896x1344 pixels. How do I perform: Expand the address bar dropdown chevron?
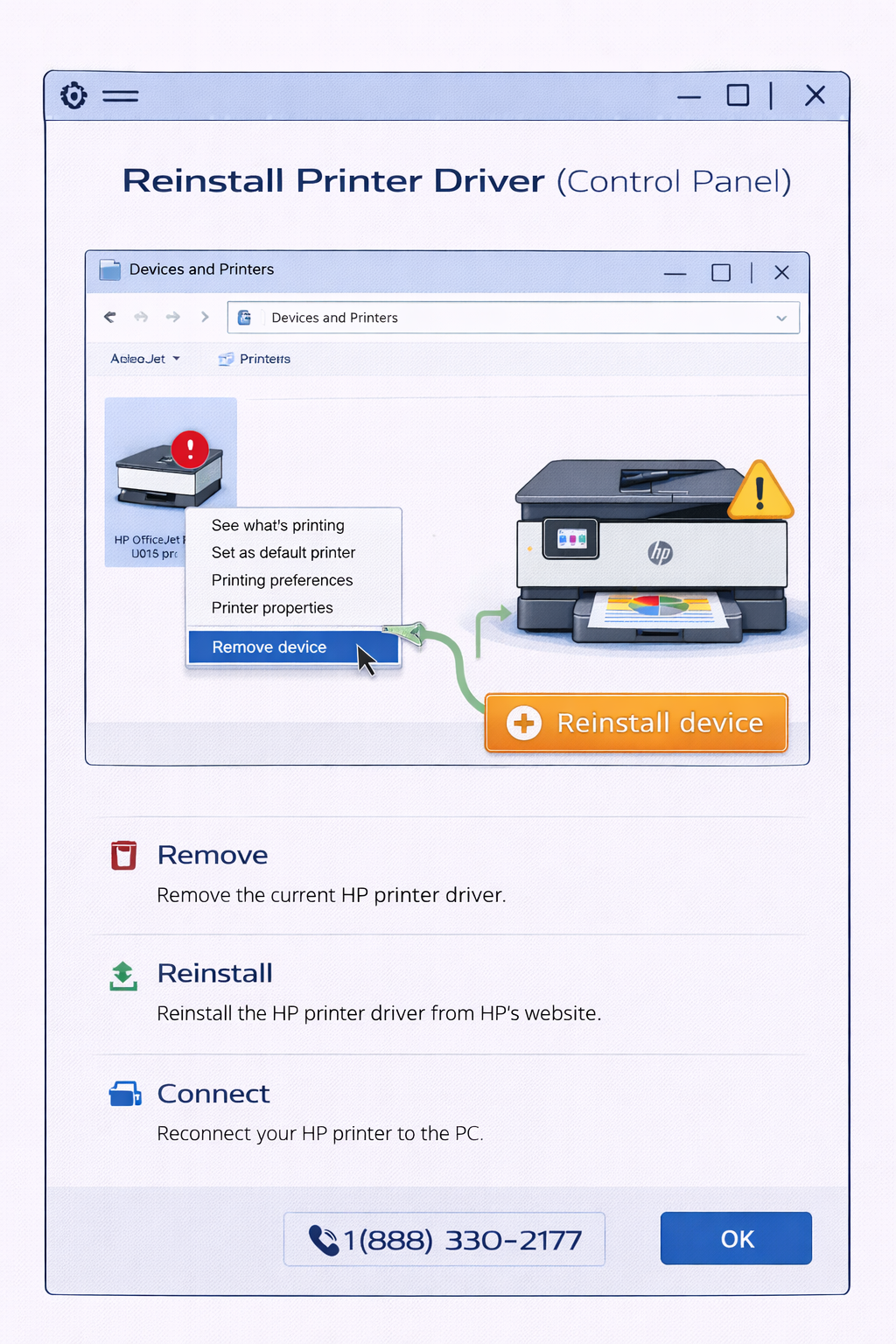pyautogui.click(x=781, y=318)
